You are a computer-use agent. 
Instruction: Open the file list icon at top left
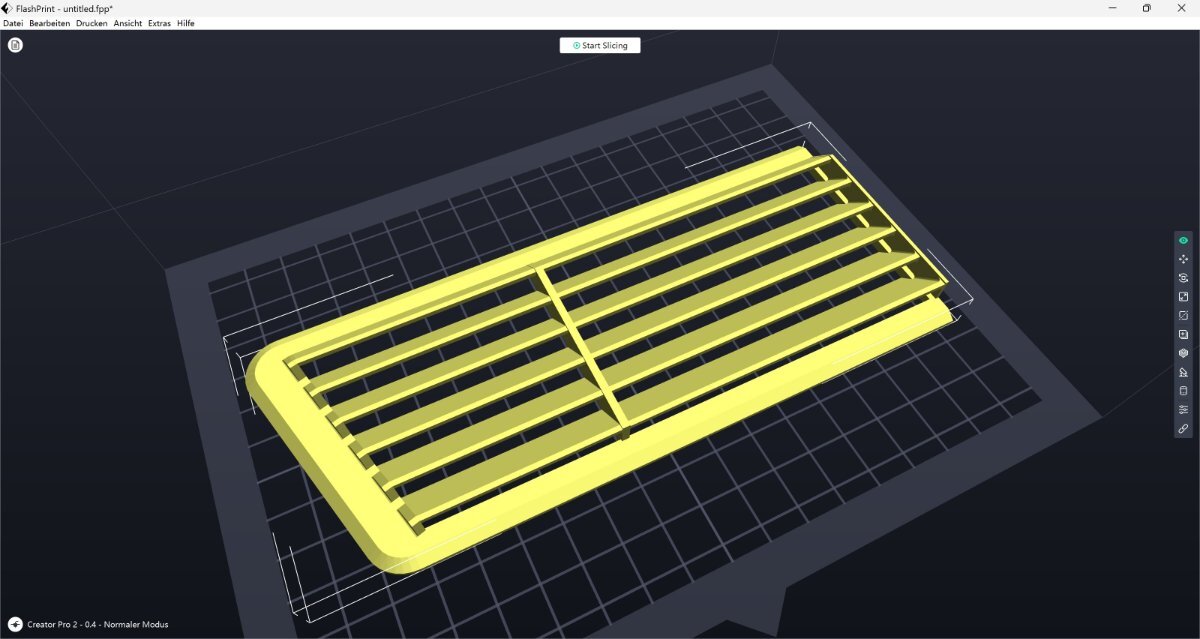(15, 45)
